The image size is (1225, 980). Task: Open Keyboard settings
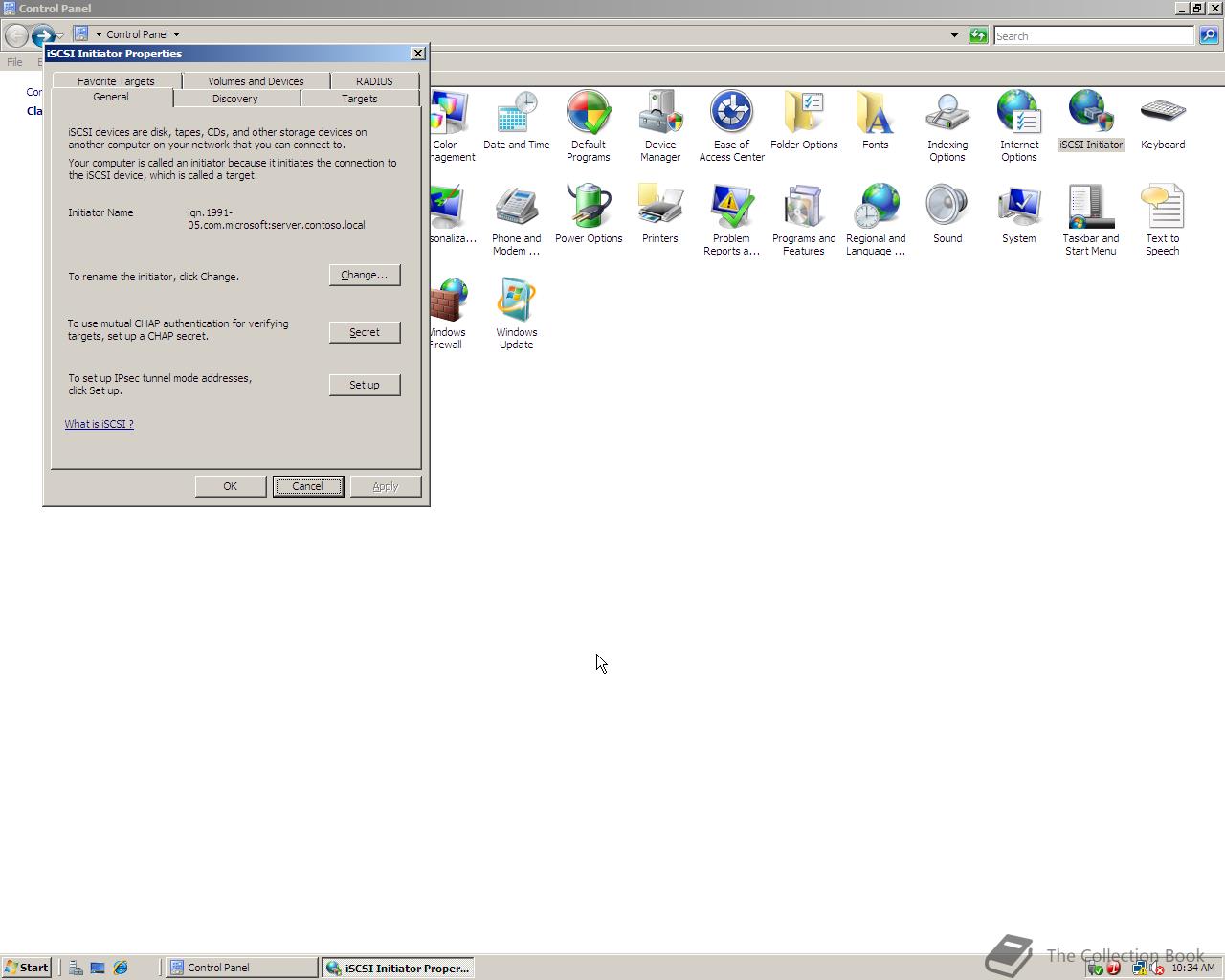1162,122
